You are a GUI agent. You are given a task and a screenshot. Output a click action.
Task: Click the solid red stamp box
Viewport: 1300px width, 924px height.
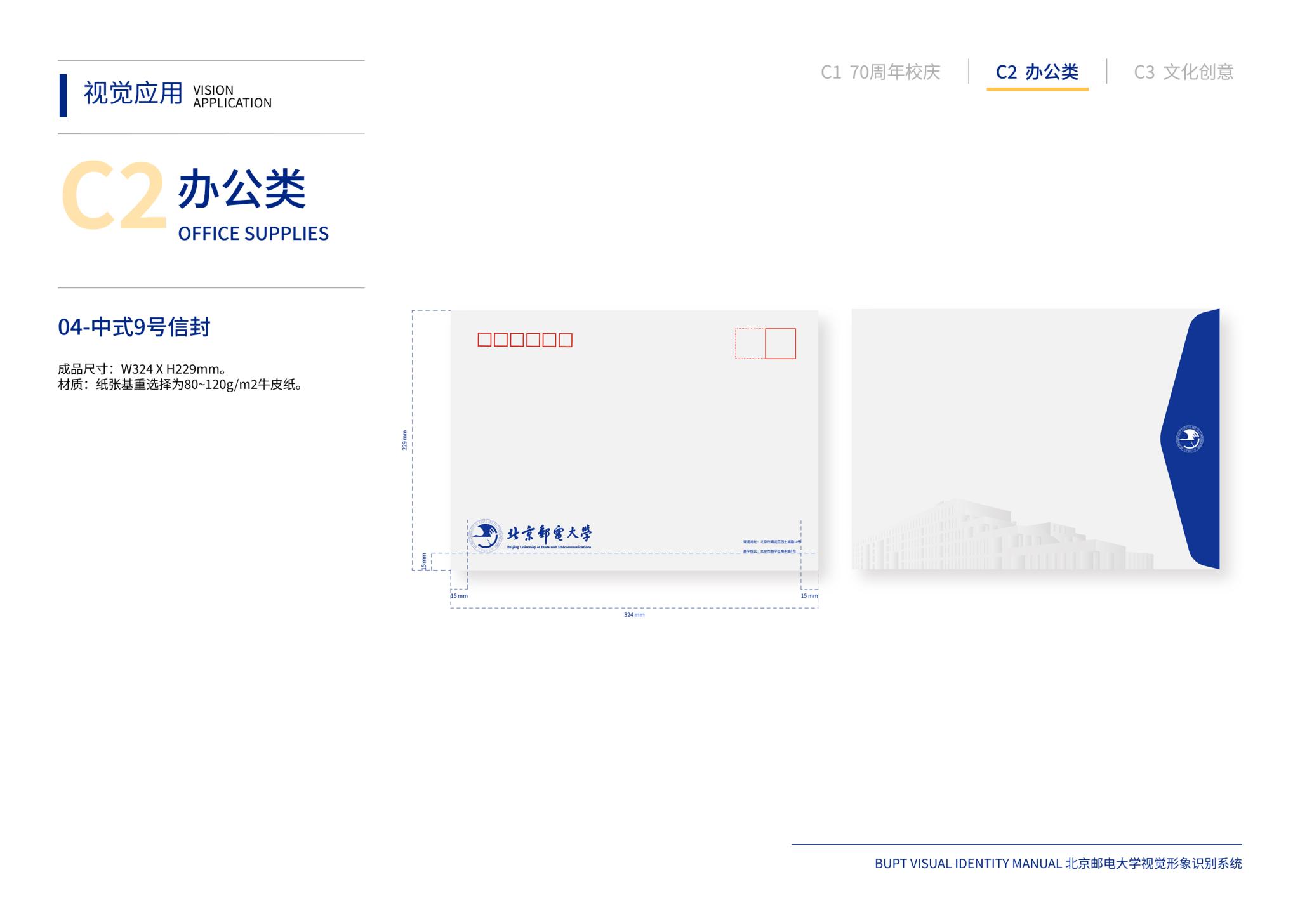pos(780,343)
